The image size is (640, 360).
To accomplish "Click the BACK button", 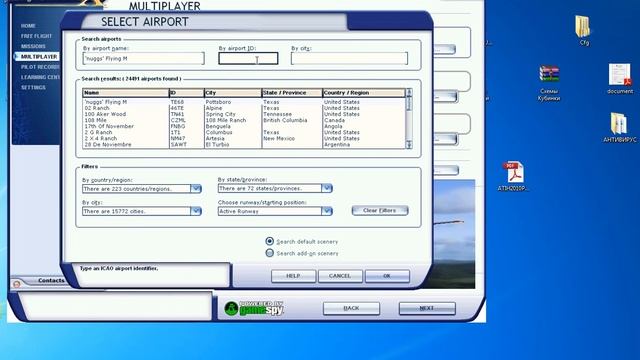I will coord(351,308).
